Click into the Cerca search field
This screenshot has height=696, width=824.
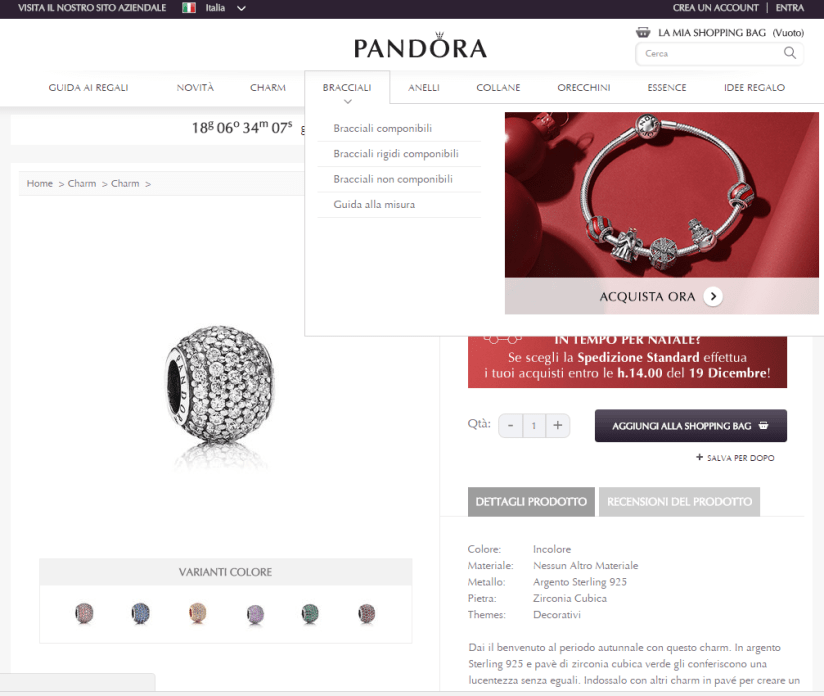click(x=710, y=54)
